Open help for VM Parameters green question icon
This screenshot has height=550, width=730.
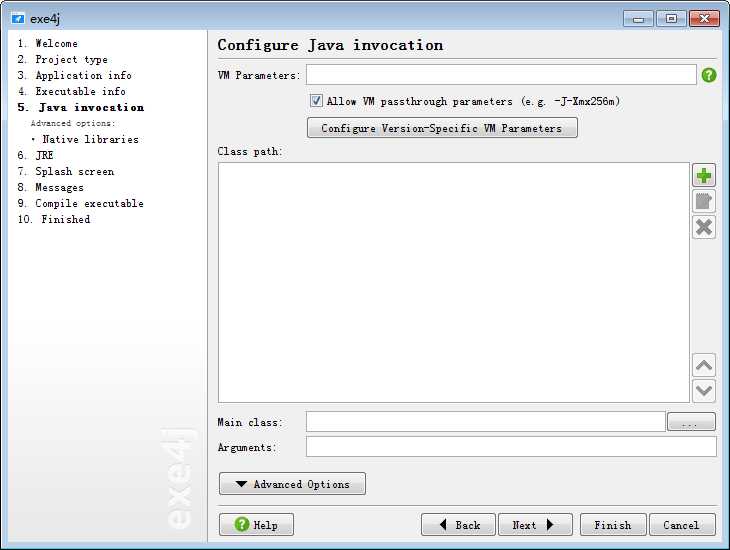709,75
